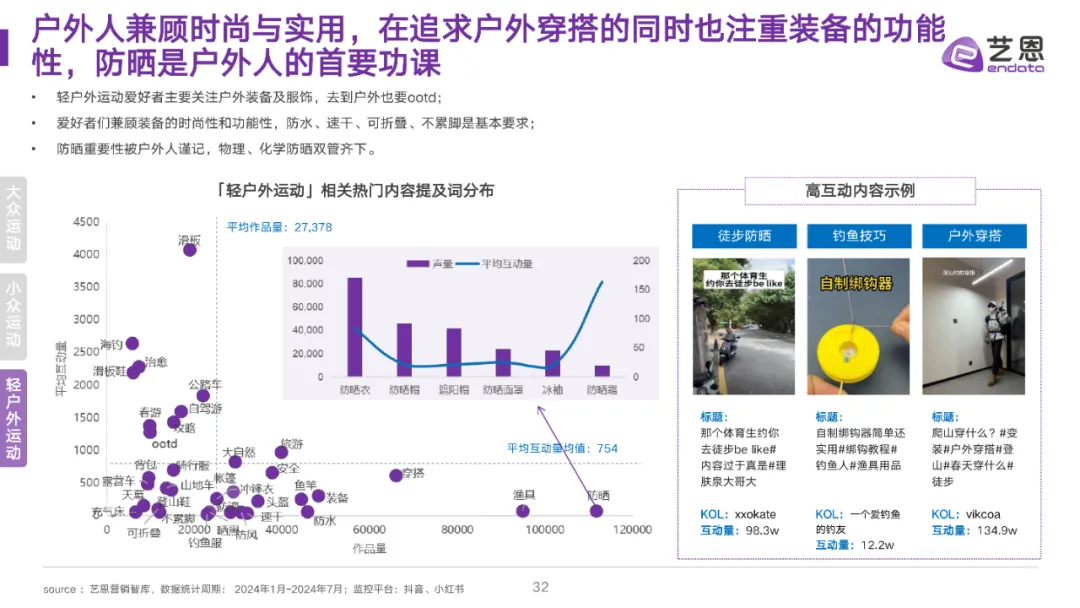The height and width of the screenshot is (608, 1080).
Task: Open the 自制绑钩器 video thumbnail
Action: (858, 330)
